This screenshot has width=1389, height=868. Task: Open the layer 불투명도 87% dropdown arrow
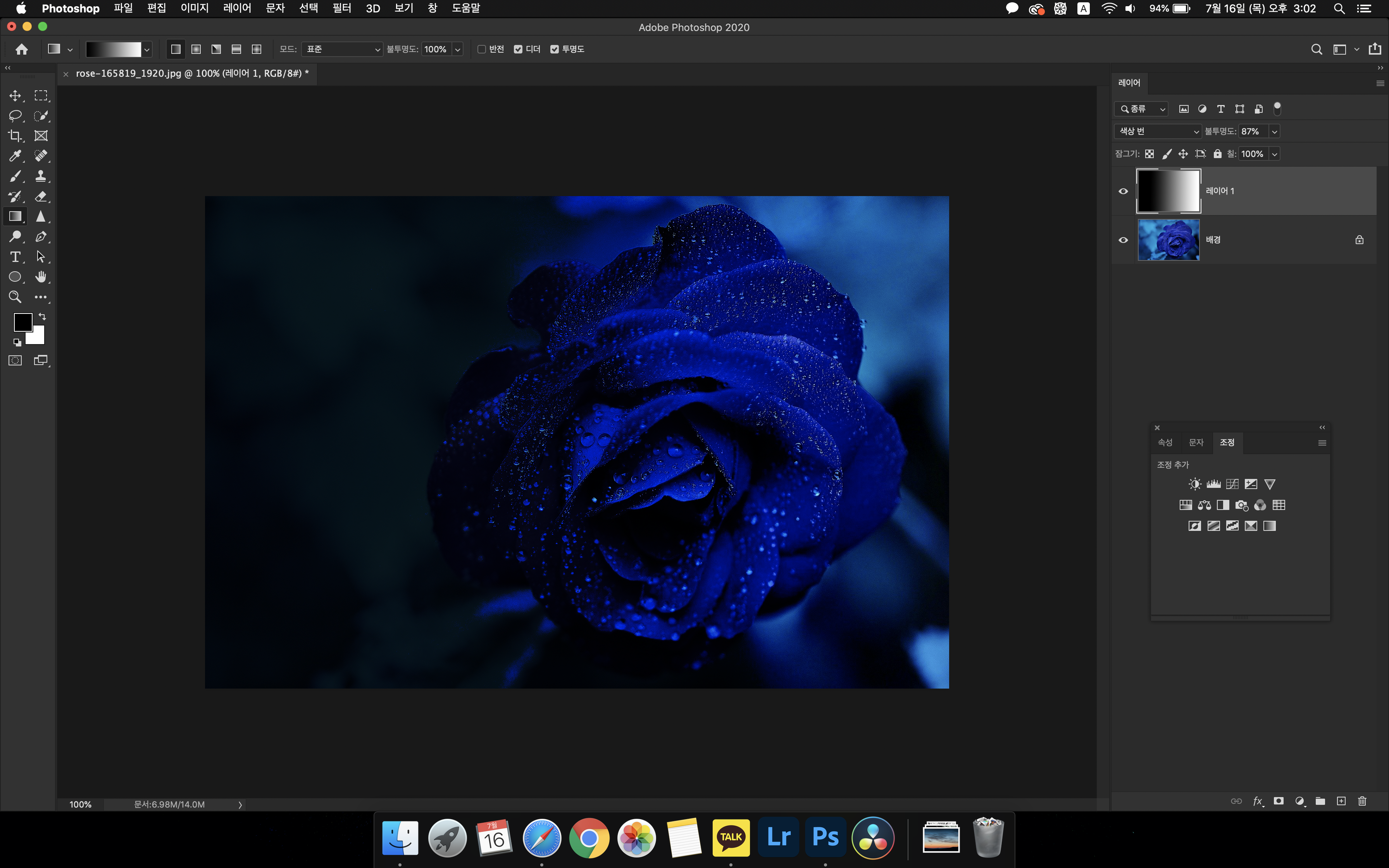point(1274,131)
